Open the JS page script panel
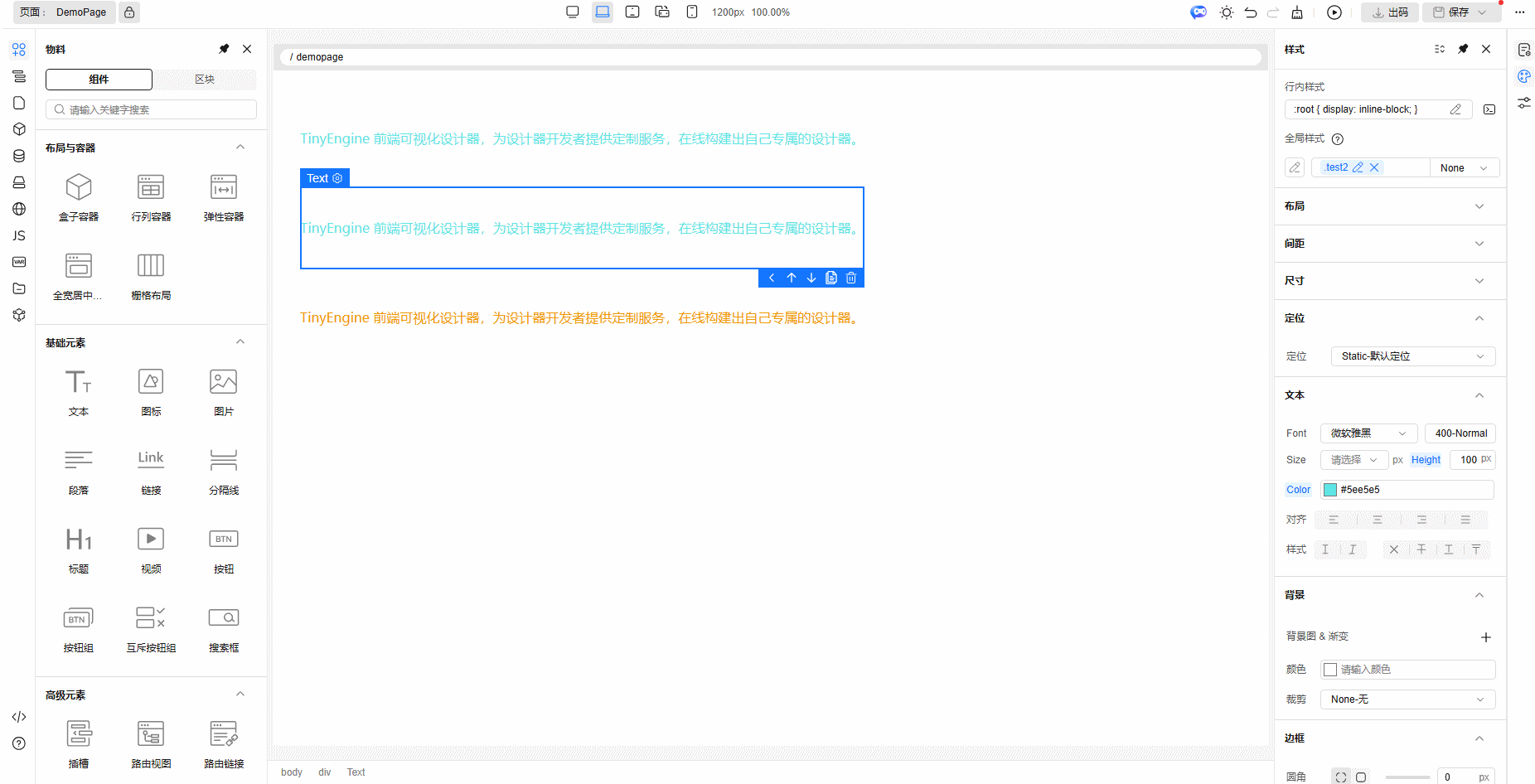This screenshot has height=784, width=1535. click(x=19, y=235)
